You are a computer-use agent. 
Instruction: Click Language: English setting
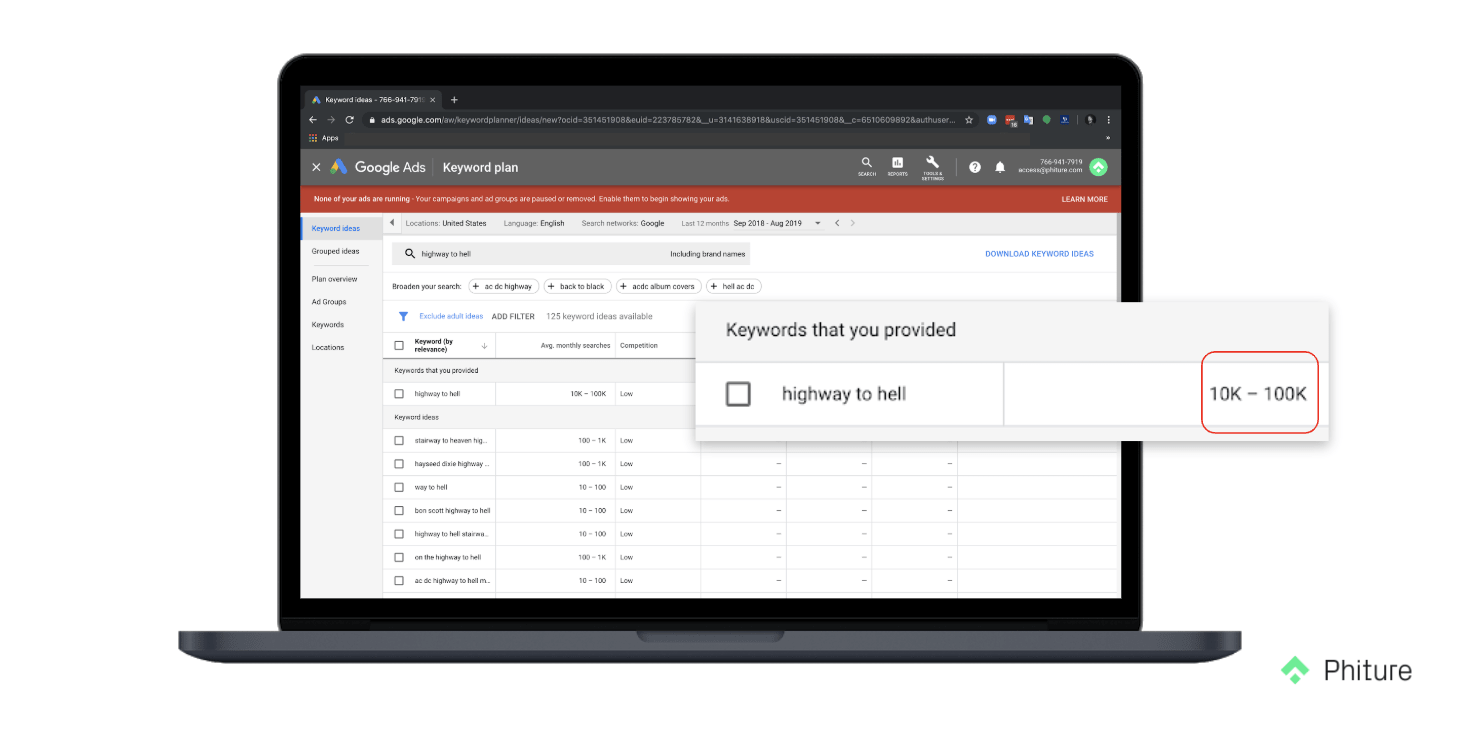pos(534,223)
